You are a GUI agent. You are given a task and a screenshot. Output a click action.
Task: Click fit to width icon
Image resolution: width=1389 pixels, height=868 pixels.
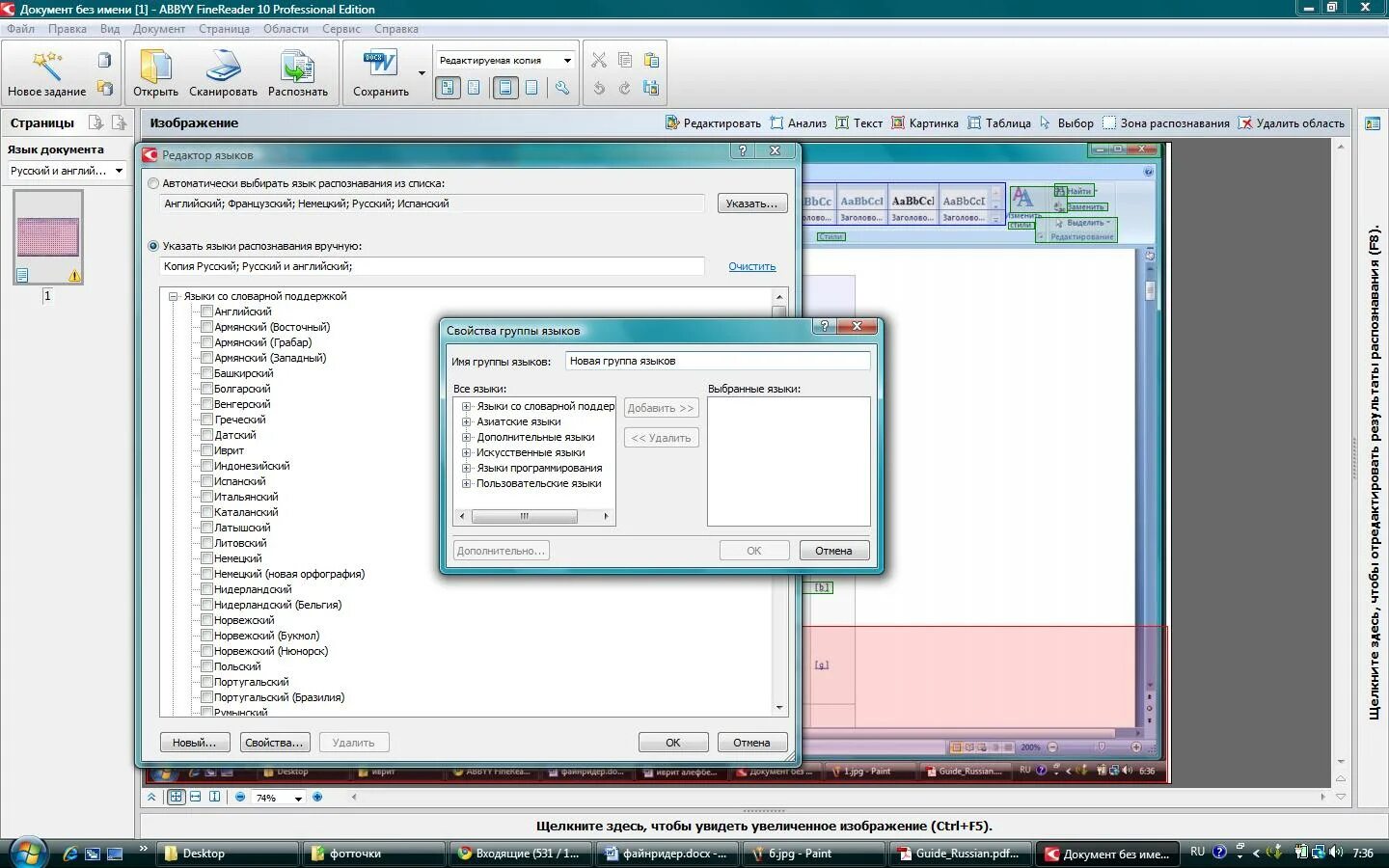(196, 797)
